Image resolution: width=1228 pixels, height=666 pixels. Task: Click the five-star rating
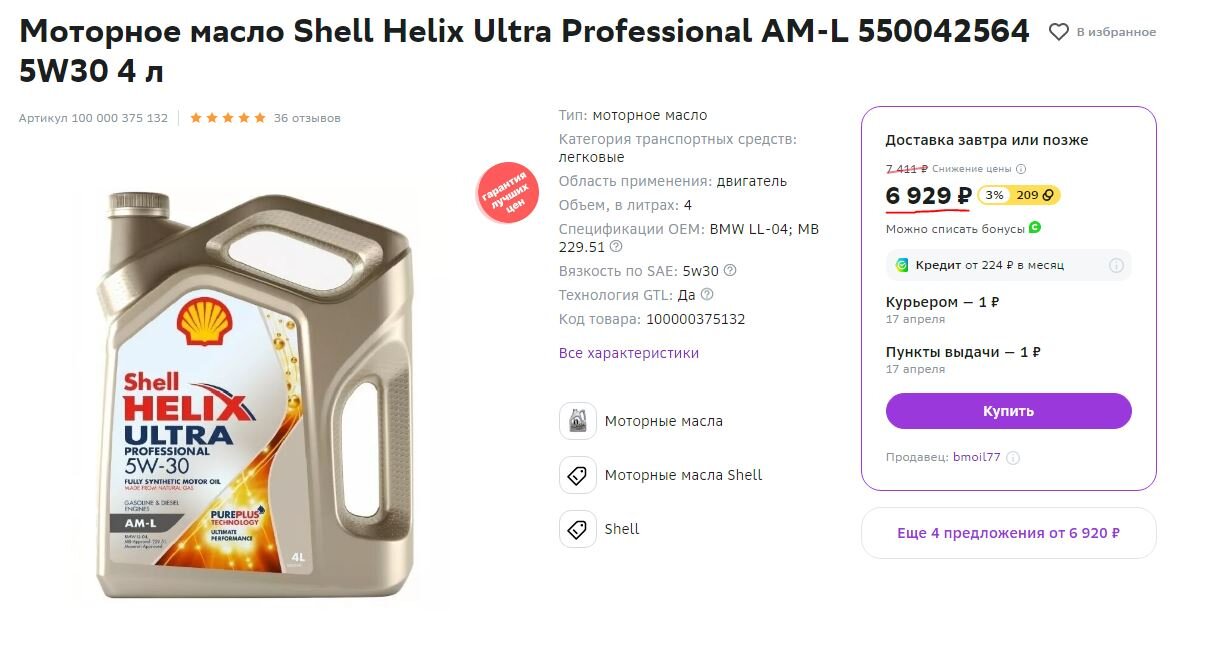[x=228, y=118]
